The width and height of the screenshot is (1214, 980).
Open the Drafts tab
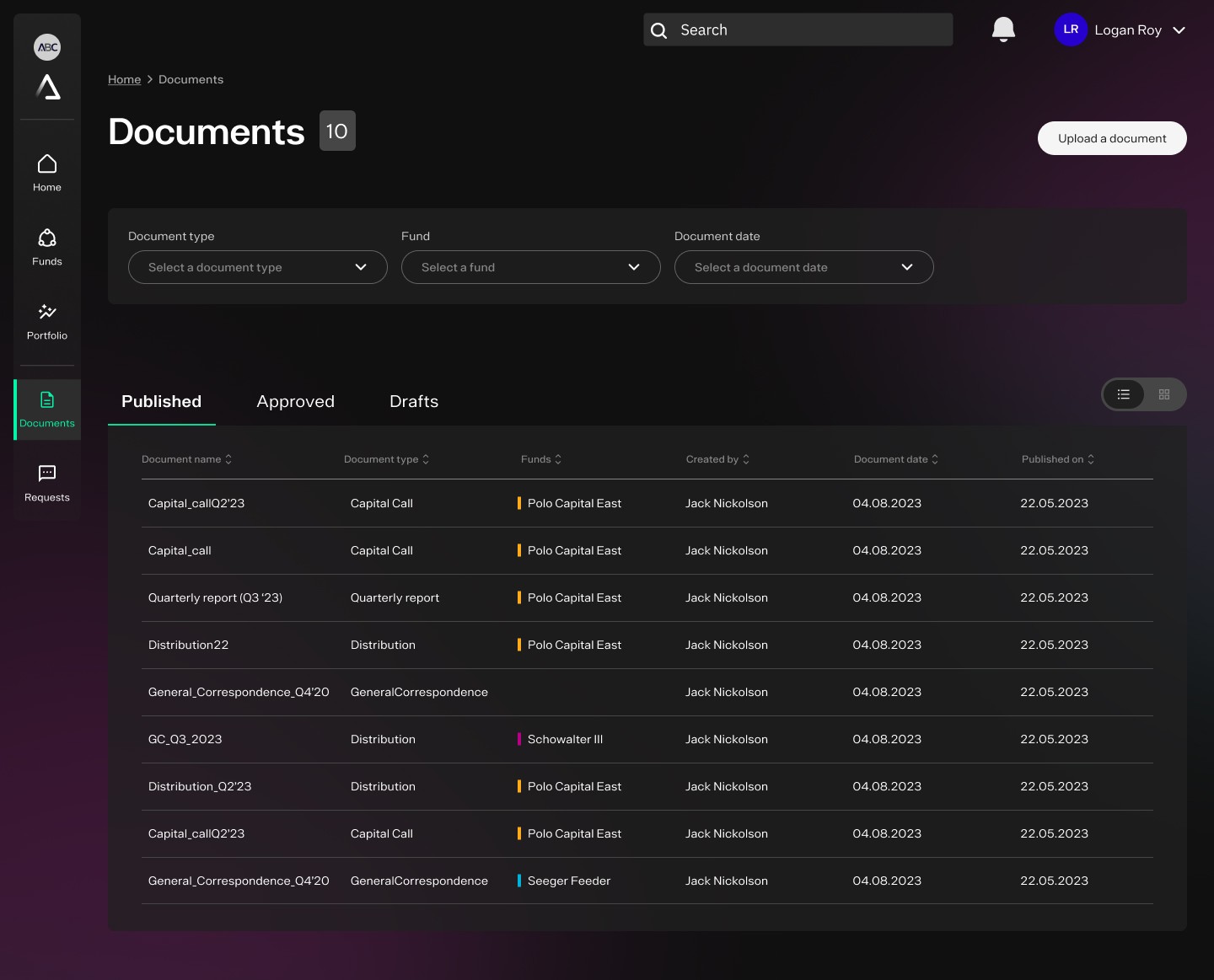tap(413, 402)
